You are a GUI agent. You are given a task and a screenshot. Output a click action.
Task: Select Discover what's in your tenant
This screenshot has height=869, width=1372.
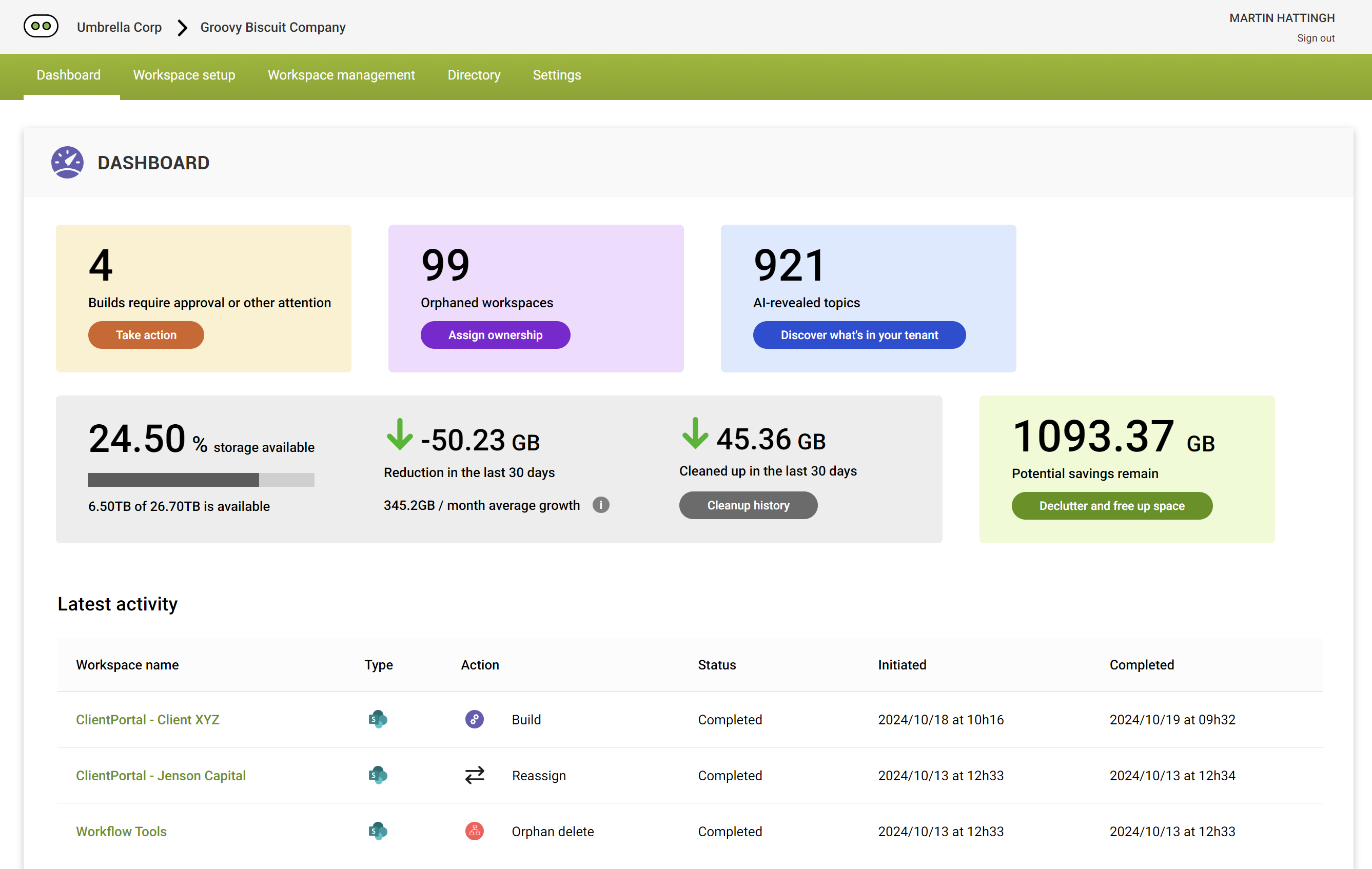click(x=858, y=334)
